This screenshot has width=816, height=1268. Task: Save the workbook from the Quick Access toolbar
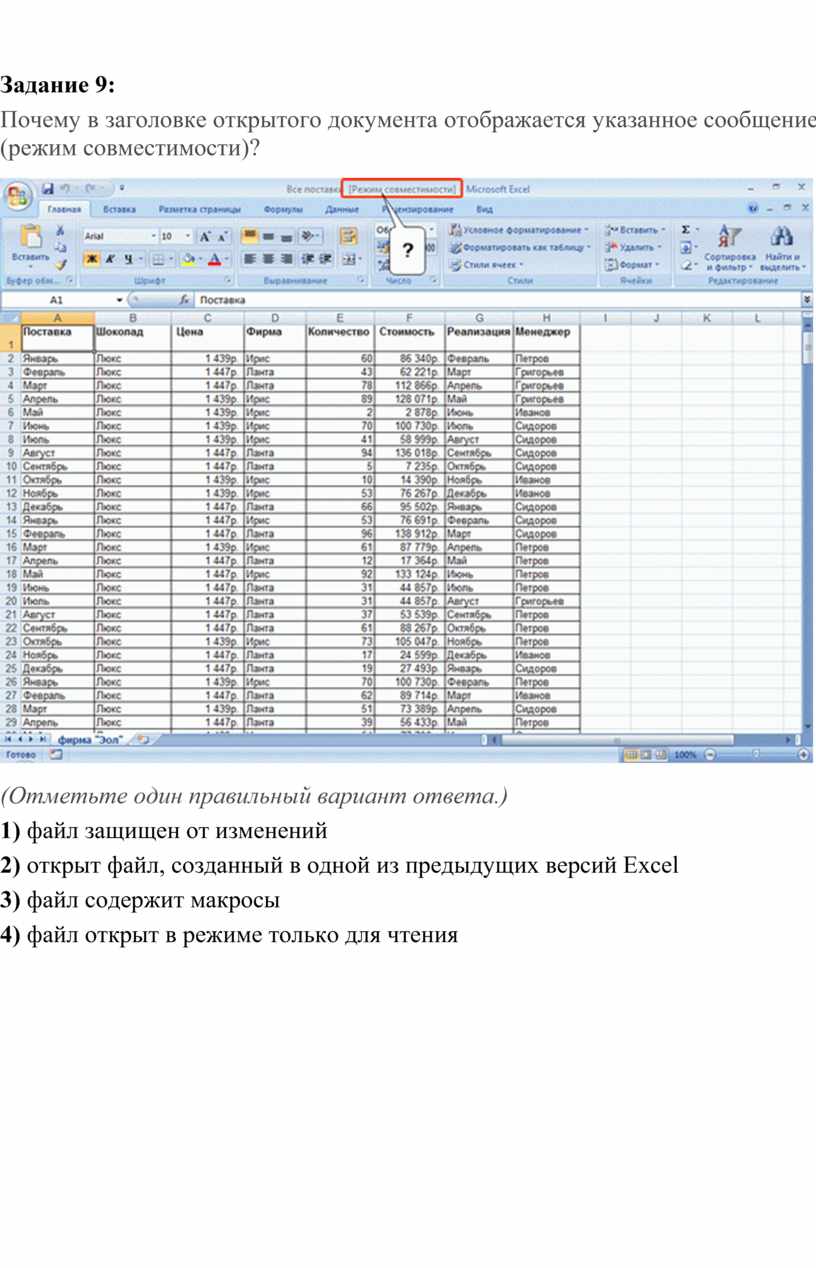pos(48,188)
